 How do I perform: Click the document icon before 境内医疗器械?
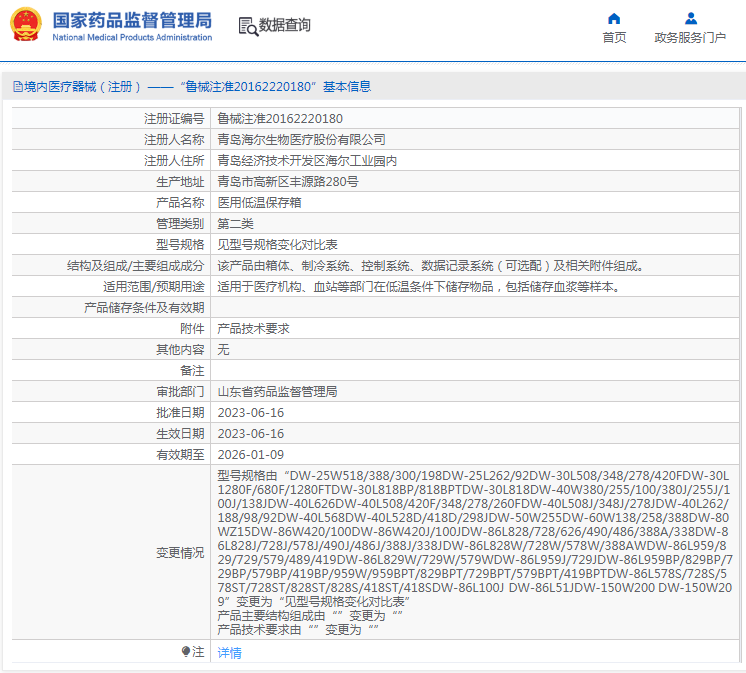coord(18,87)
